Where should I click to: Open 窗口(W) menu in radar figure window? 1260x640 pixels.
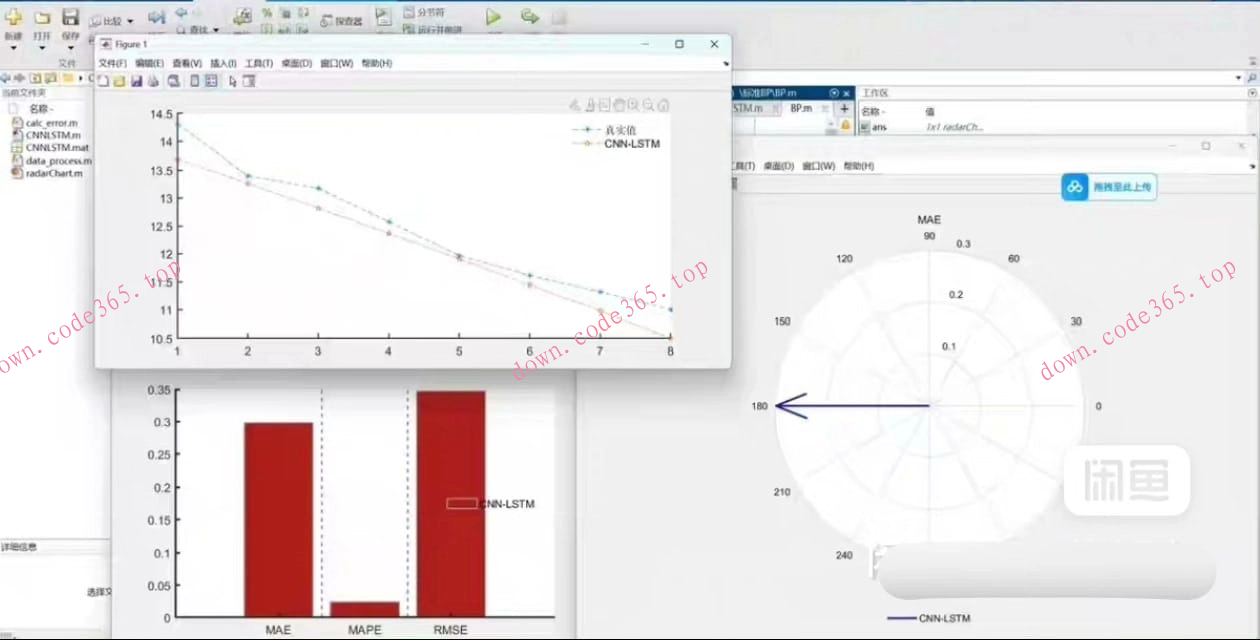click(x=819, y=166)
